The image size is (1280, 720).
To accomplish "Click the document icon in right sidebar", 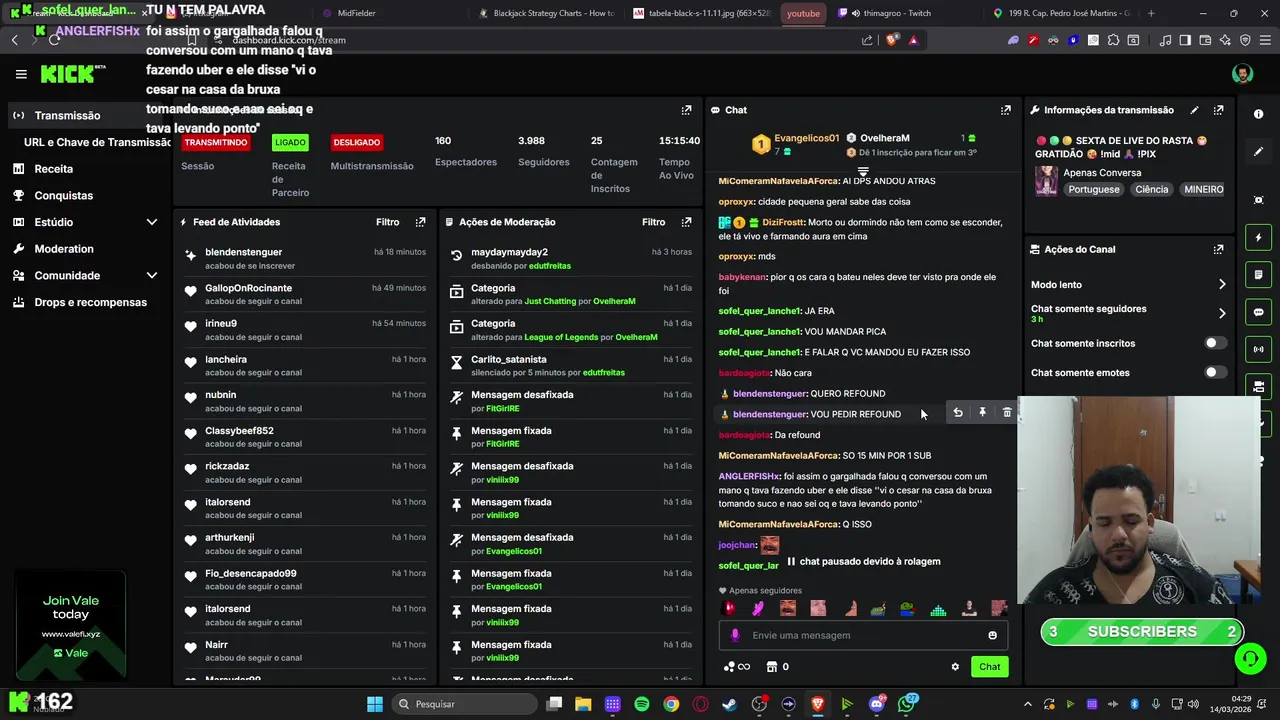I will (1258, 274).
